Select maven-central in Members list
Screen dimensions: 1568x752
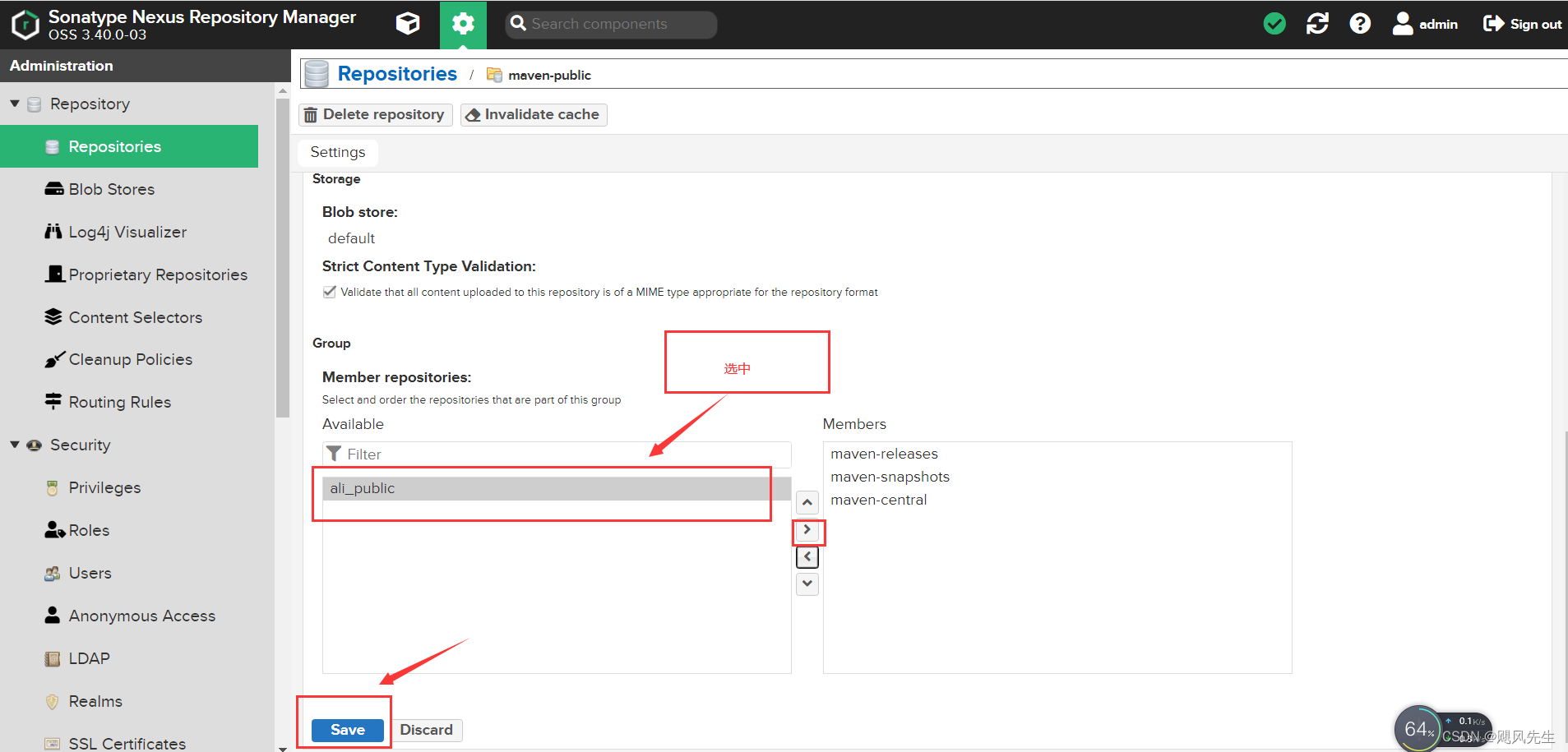tap(1057, 500)
